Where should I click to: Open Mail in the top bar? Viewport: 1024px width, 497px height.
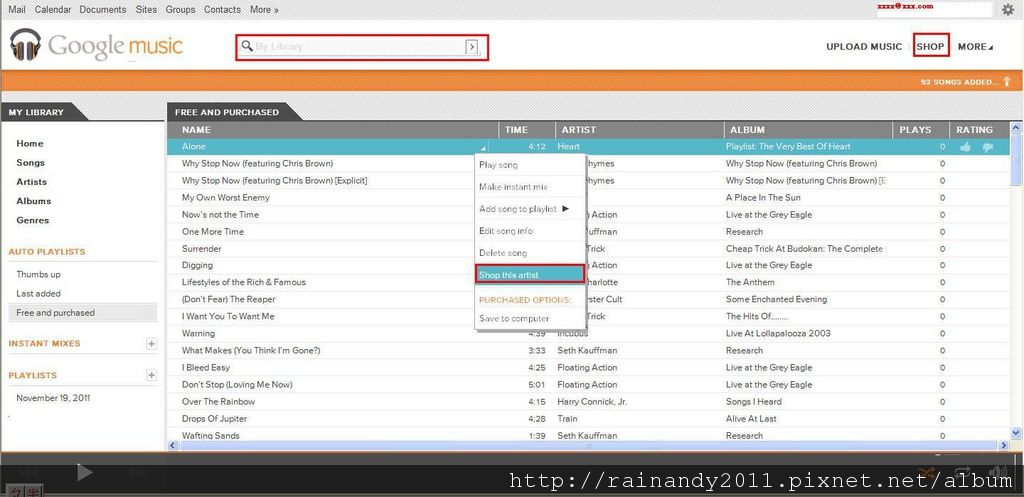click(17, 10)
